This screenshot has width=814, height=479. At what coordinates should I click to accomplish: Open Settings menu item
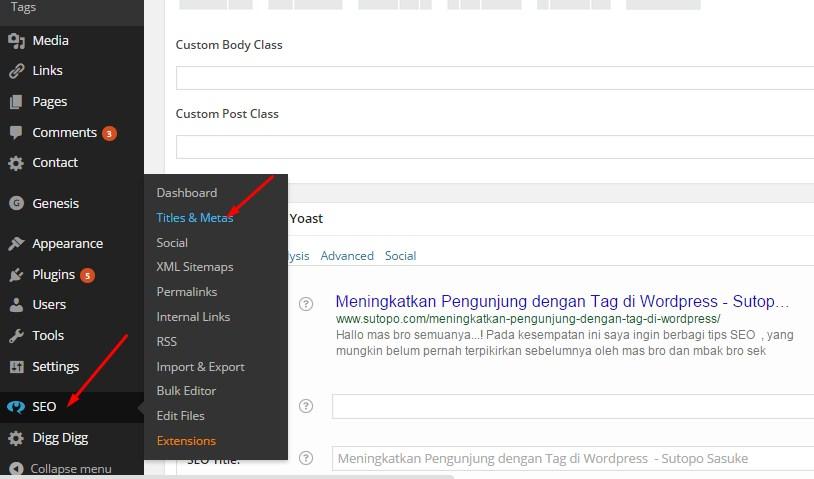56,366
